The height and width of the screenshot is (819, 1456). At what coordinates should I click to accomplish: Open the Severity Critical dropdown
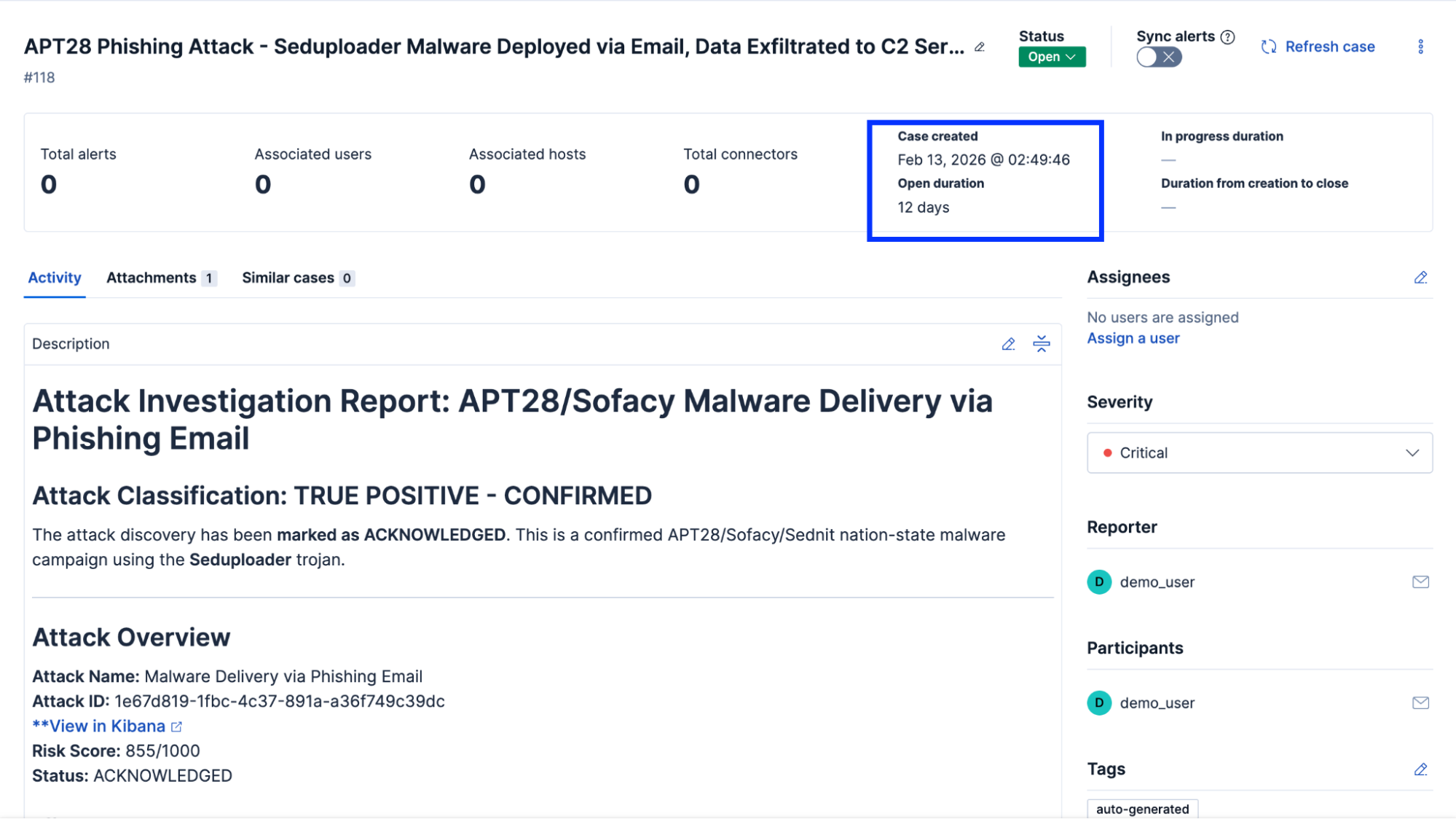pos(1259,452)
